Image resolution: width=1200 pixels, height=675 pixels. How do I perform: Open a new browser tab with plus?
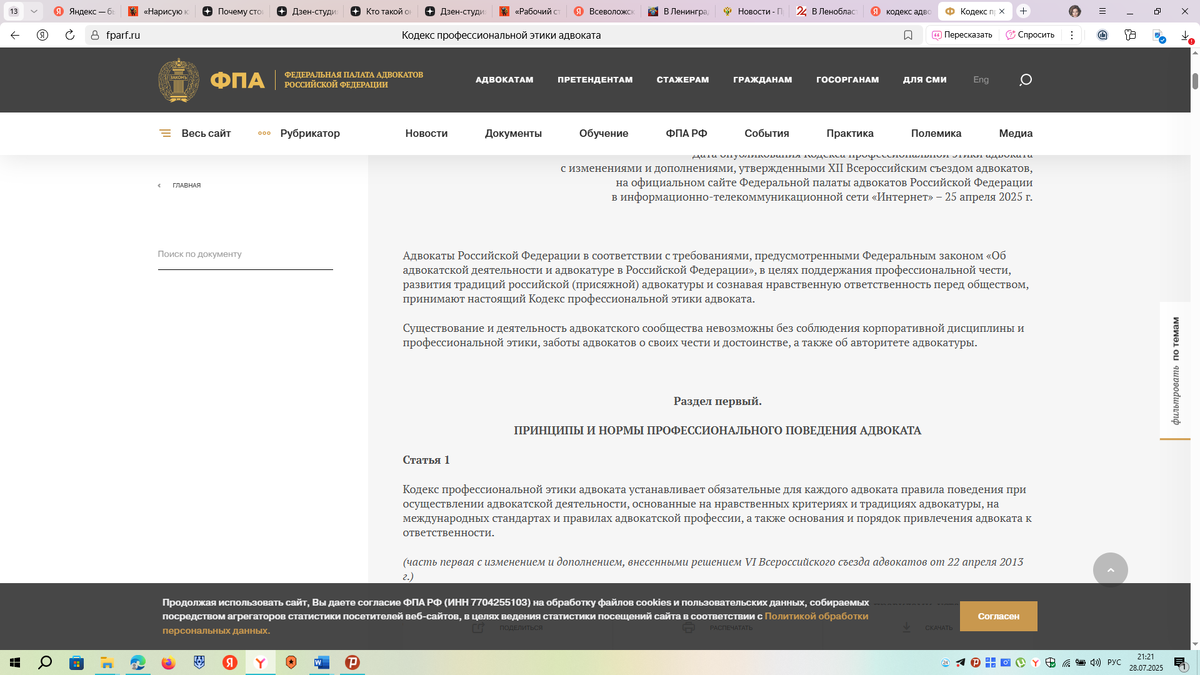coord(1023,10)
